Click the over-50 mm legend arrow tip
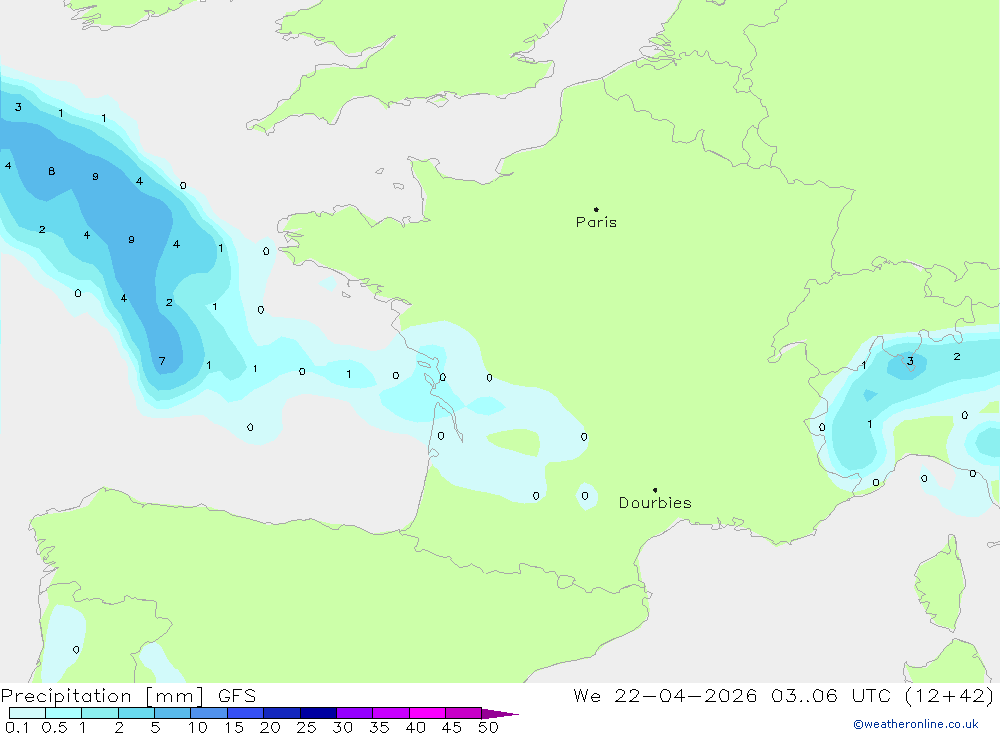This screenshot has height=733, width=1000. [x=501, y=714]
